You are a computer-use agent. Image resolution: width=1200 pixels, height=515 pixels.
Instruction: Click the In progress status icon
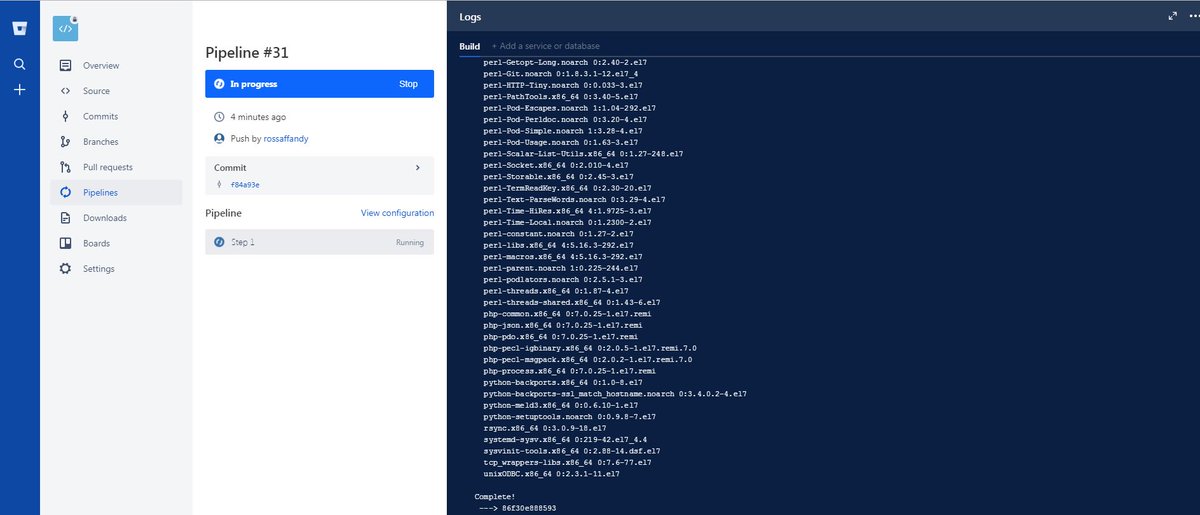[219, 84]
